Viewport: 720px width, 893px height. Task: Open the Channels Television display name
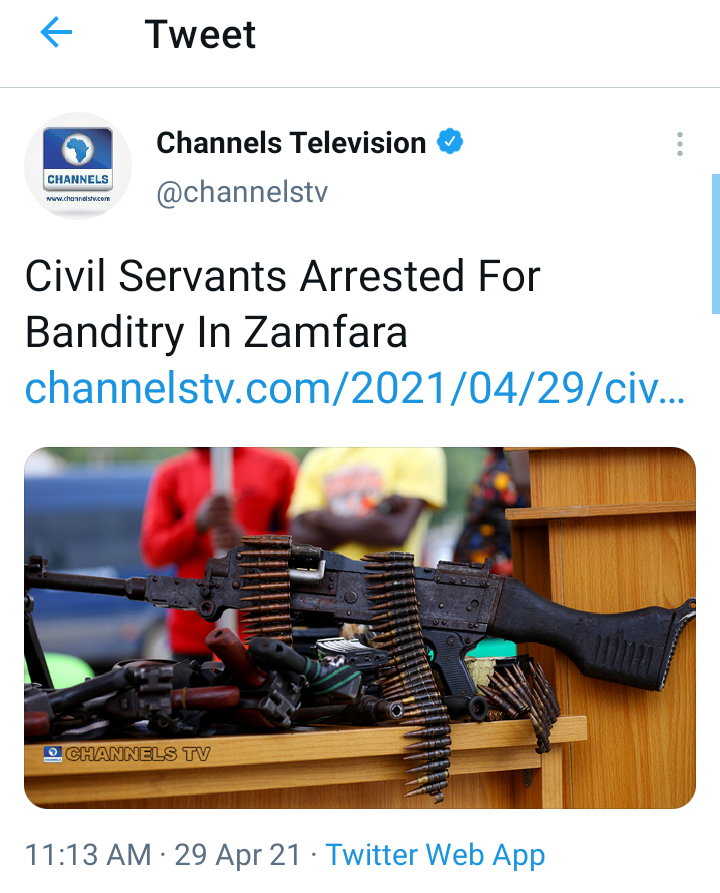(x=291, y=142)
